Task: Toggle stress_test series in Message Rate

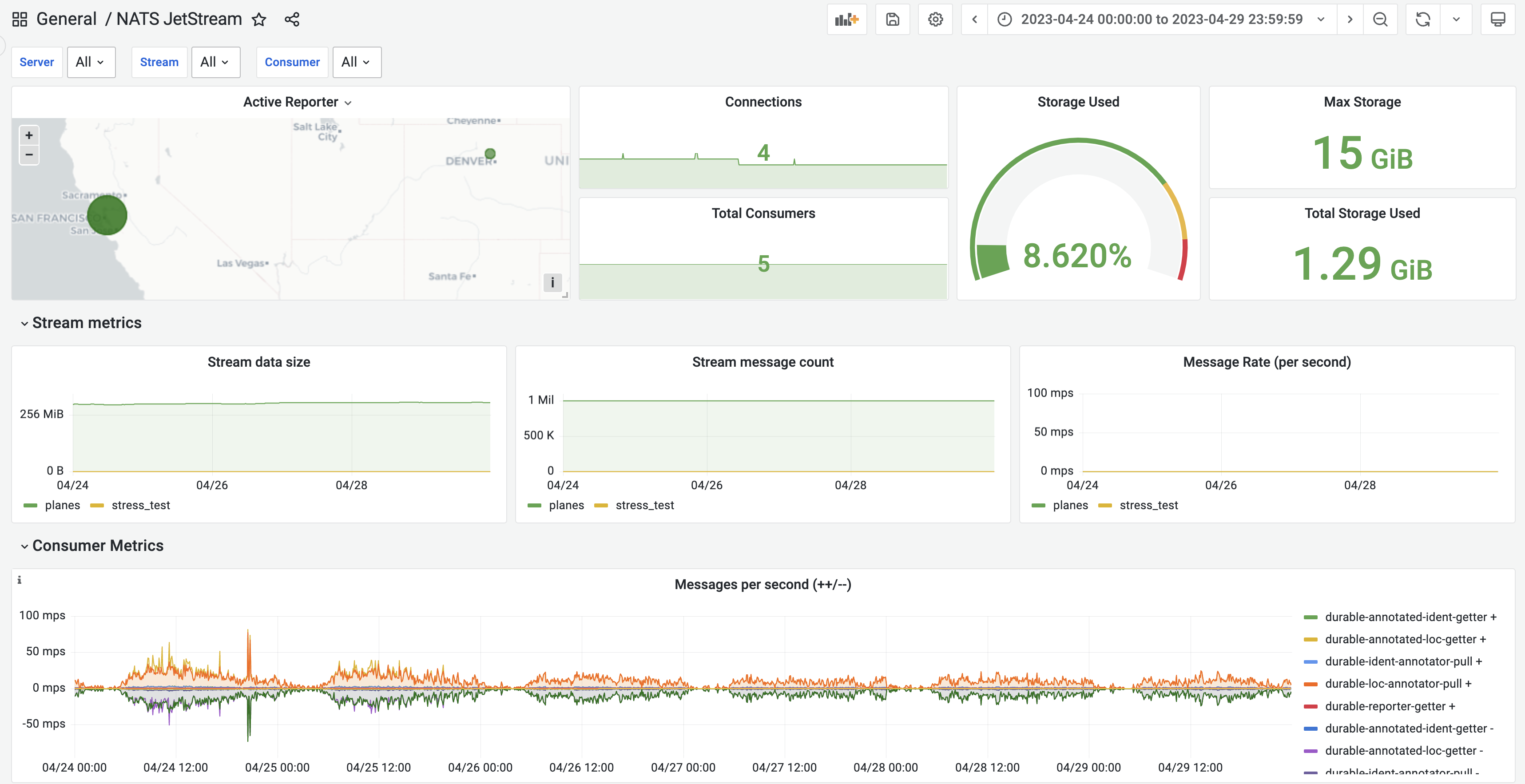Action: point(1148,505)
